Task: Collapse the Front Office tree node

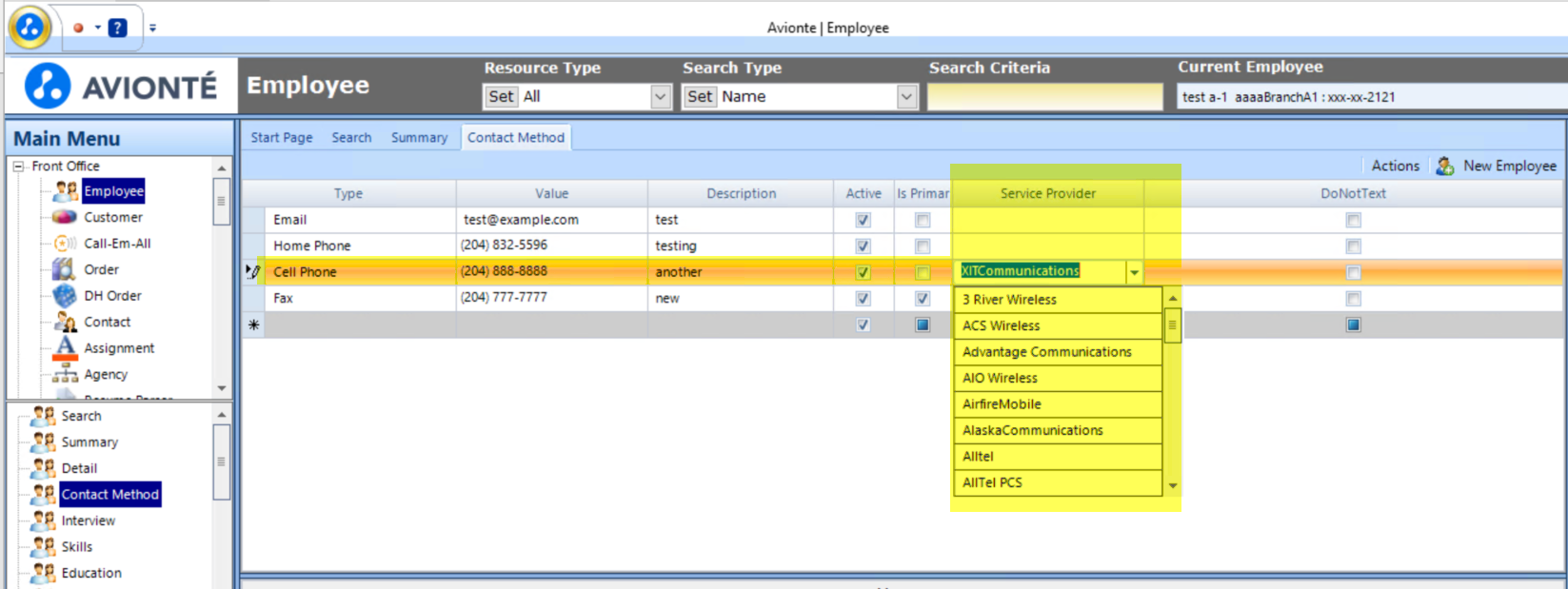Action: click(18, 166)
